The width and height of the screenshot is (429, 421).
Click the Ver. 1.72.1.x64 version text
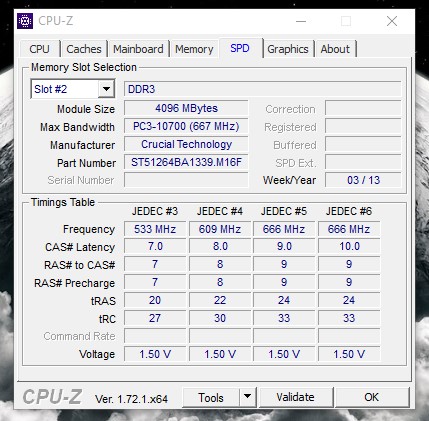click(131, 399)
